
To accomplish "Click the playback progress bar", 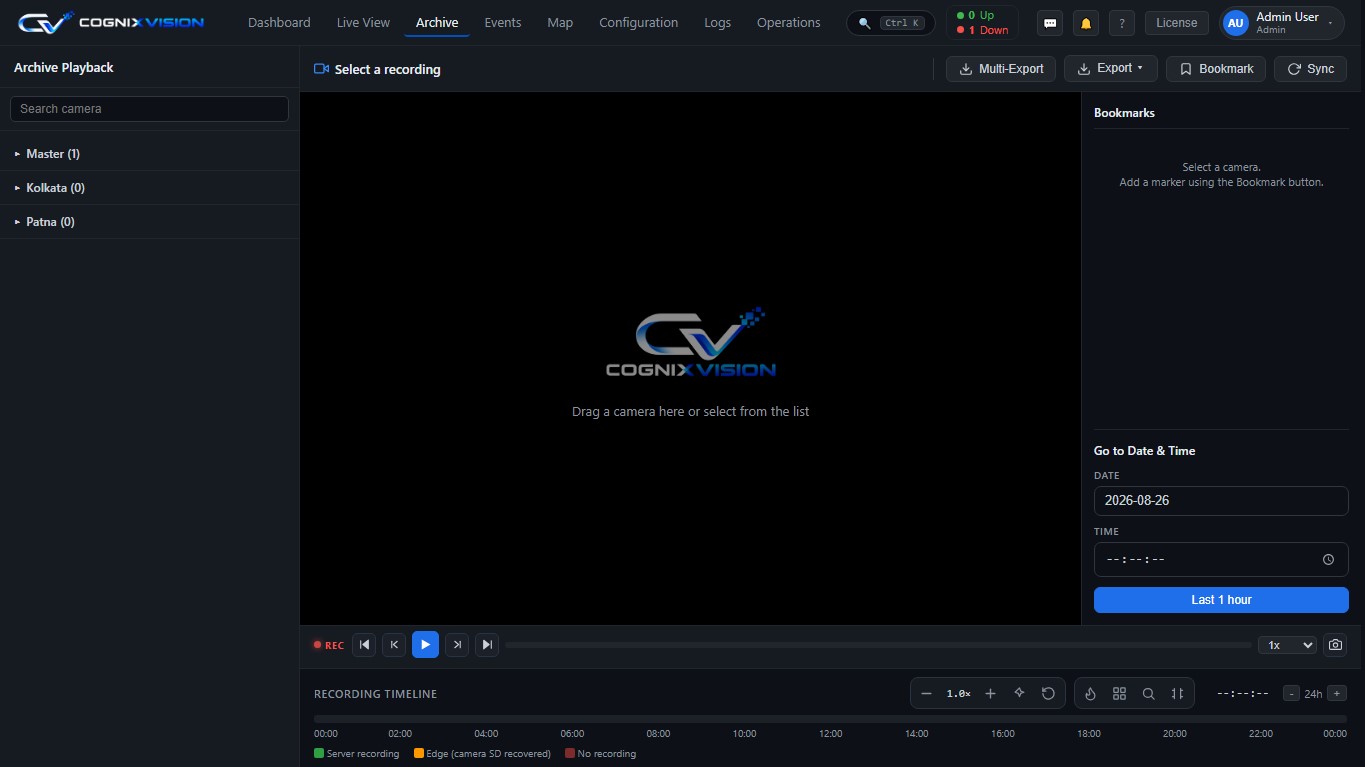I will (878, 645).
